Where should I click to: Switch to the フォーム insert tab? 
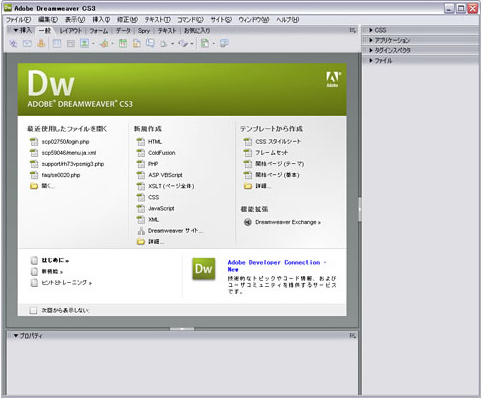[99, 31]
